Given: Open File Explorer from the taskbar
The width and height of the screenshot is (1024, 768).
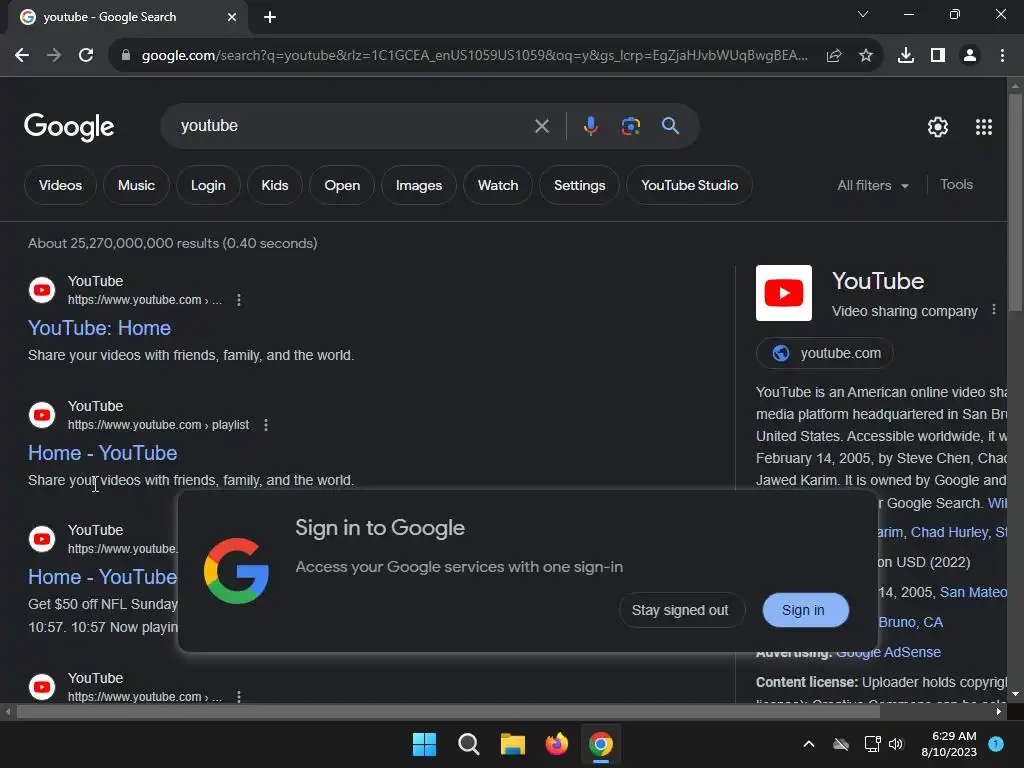Looking at the screenshot, I should pos(513,744).
